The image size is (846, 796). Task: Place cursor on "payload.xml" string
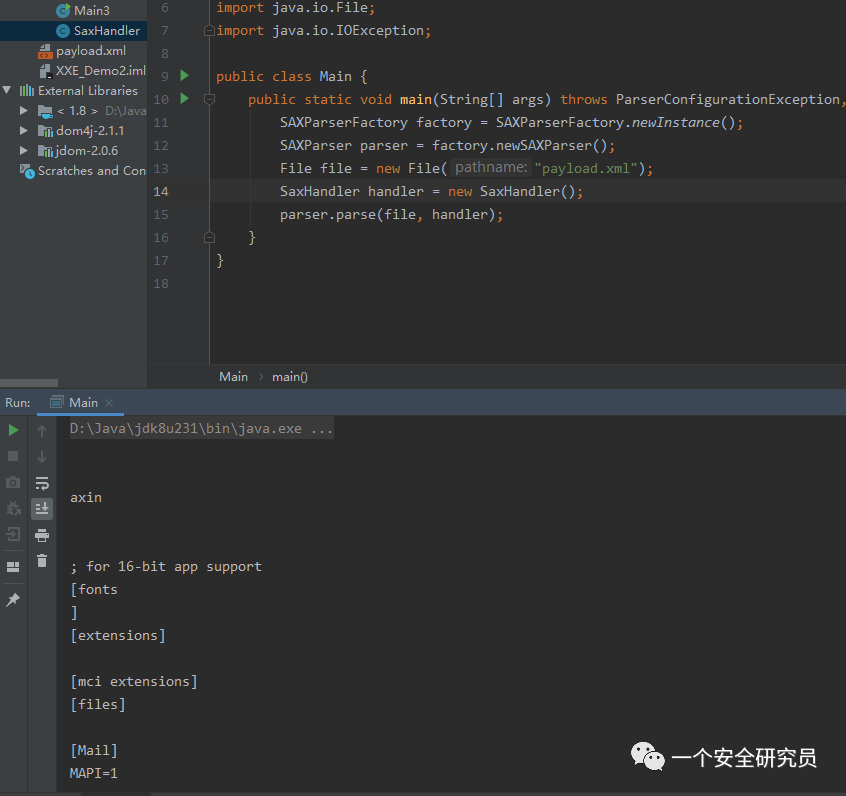[586, 168]
